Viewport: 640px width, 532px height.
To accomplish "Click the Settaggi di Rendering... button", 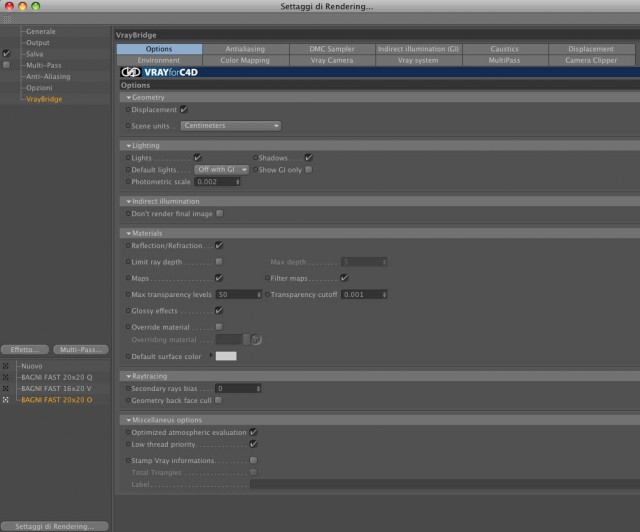I will [x=55, y=526].
